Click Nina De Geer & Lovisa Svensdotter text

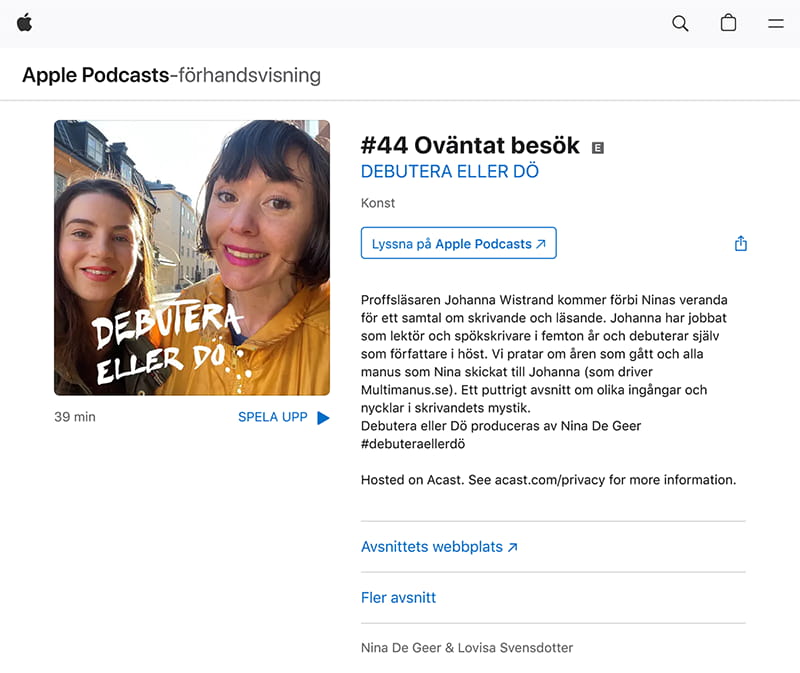pyautogui.click(x=467, y=648)
